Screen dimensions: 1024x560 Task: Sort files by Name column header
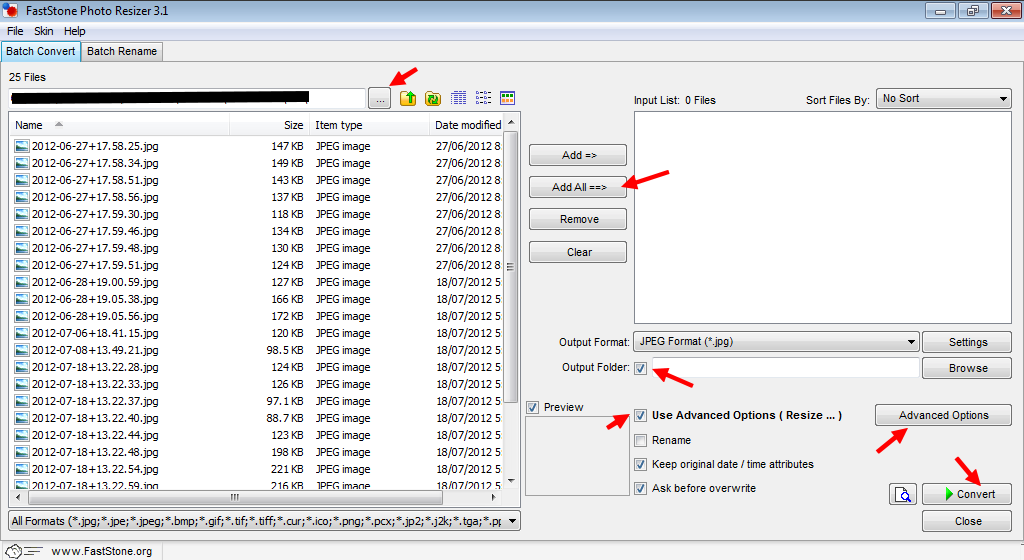coord(119,125)
